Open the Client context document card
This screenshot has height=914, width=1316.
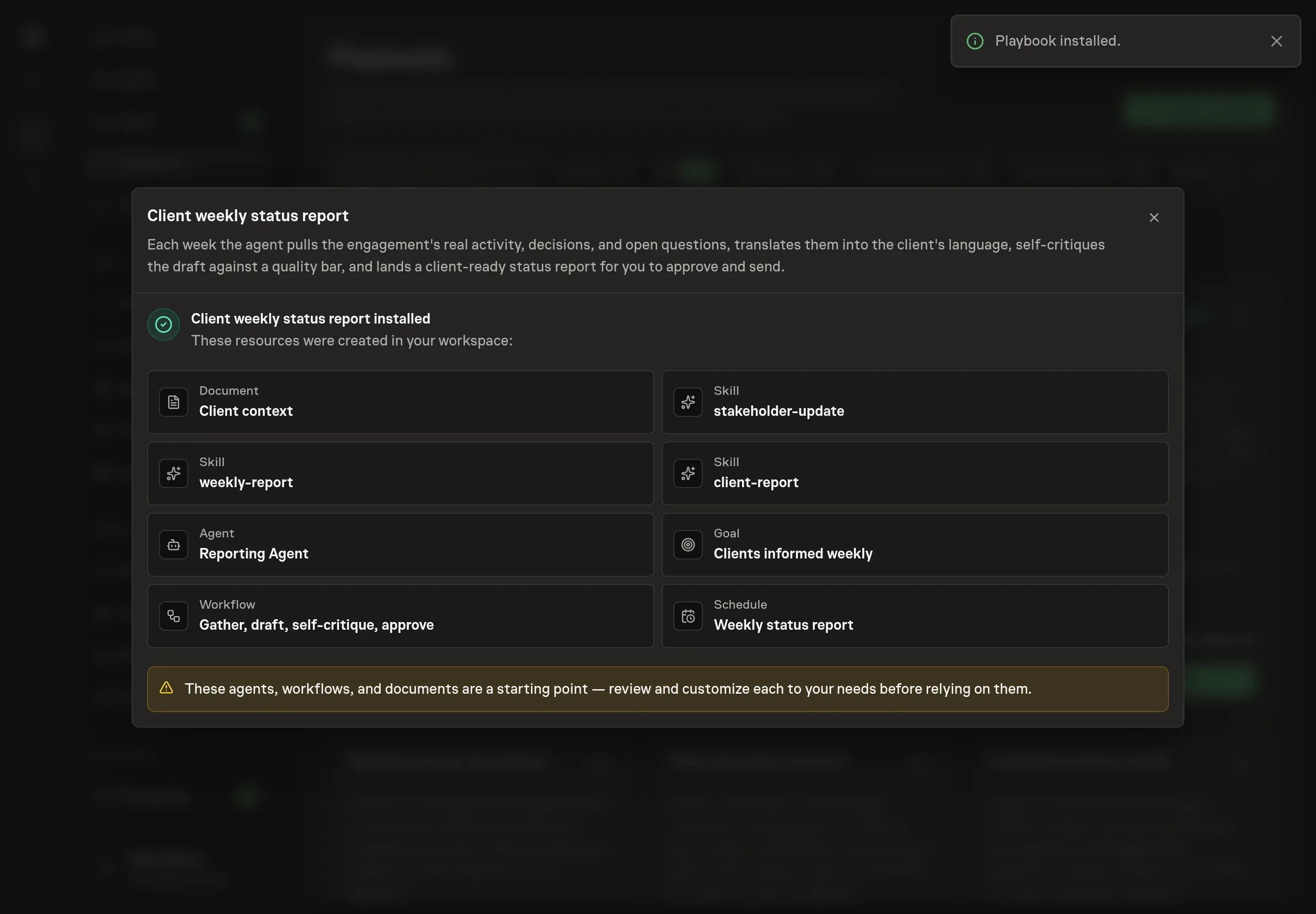coord(400,402)
